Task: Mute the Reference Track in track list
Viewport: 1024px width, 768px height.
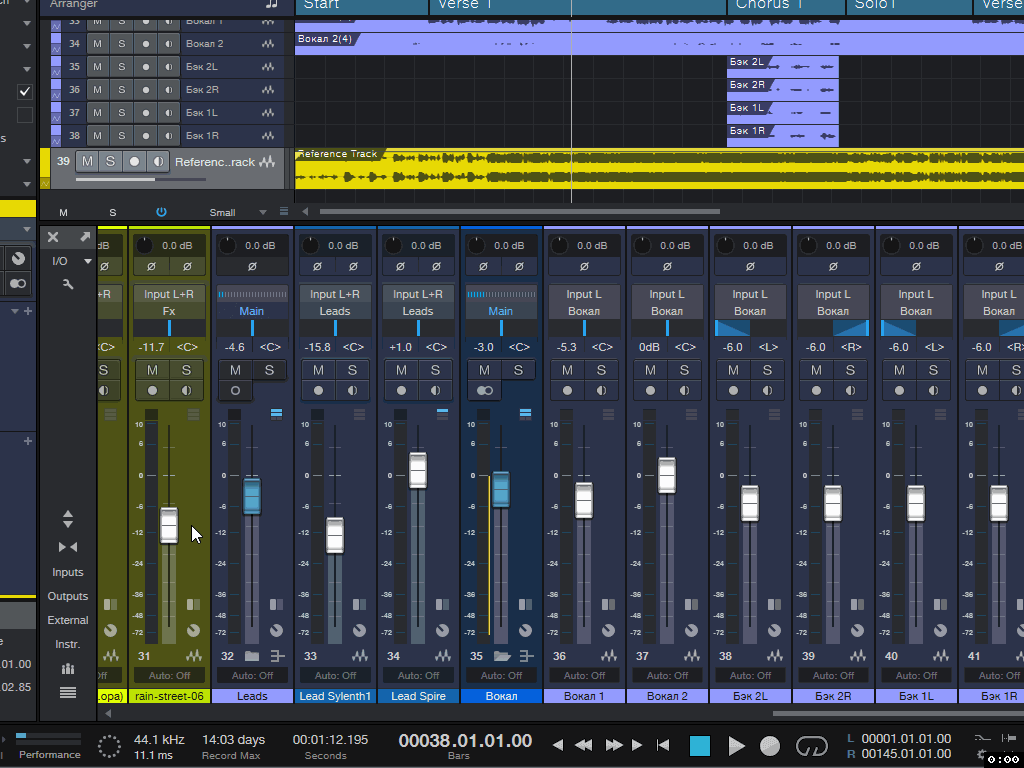Action: [88, 161]
